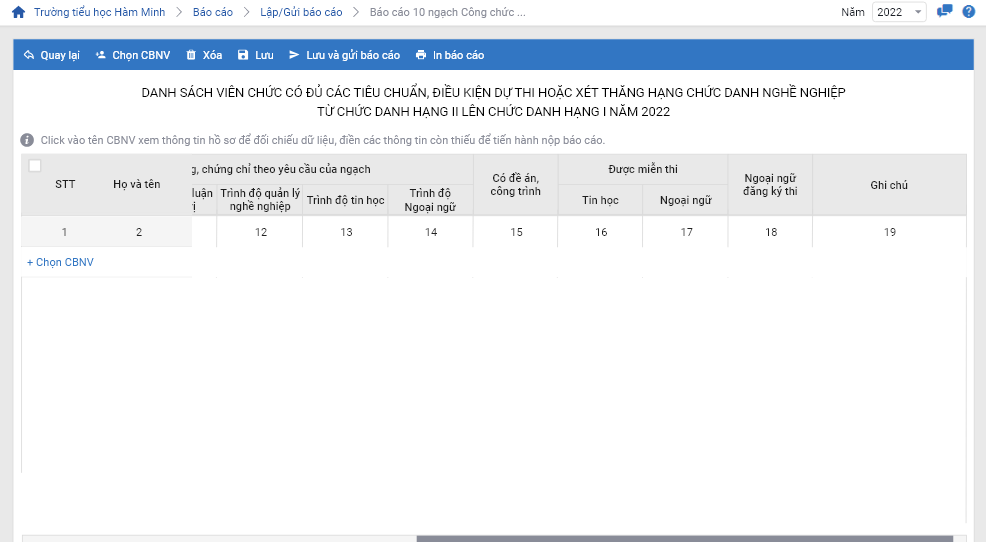Viewport: 986px width, 542px height.
Task: Open the chat messages icon
Action: (944, 12)
